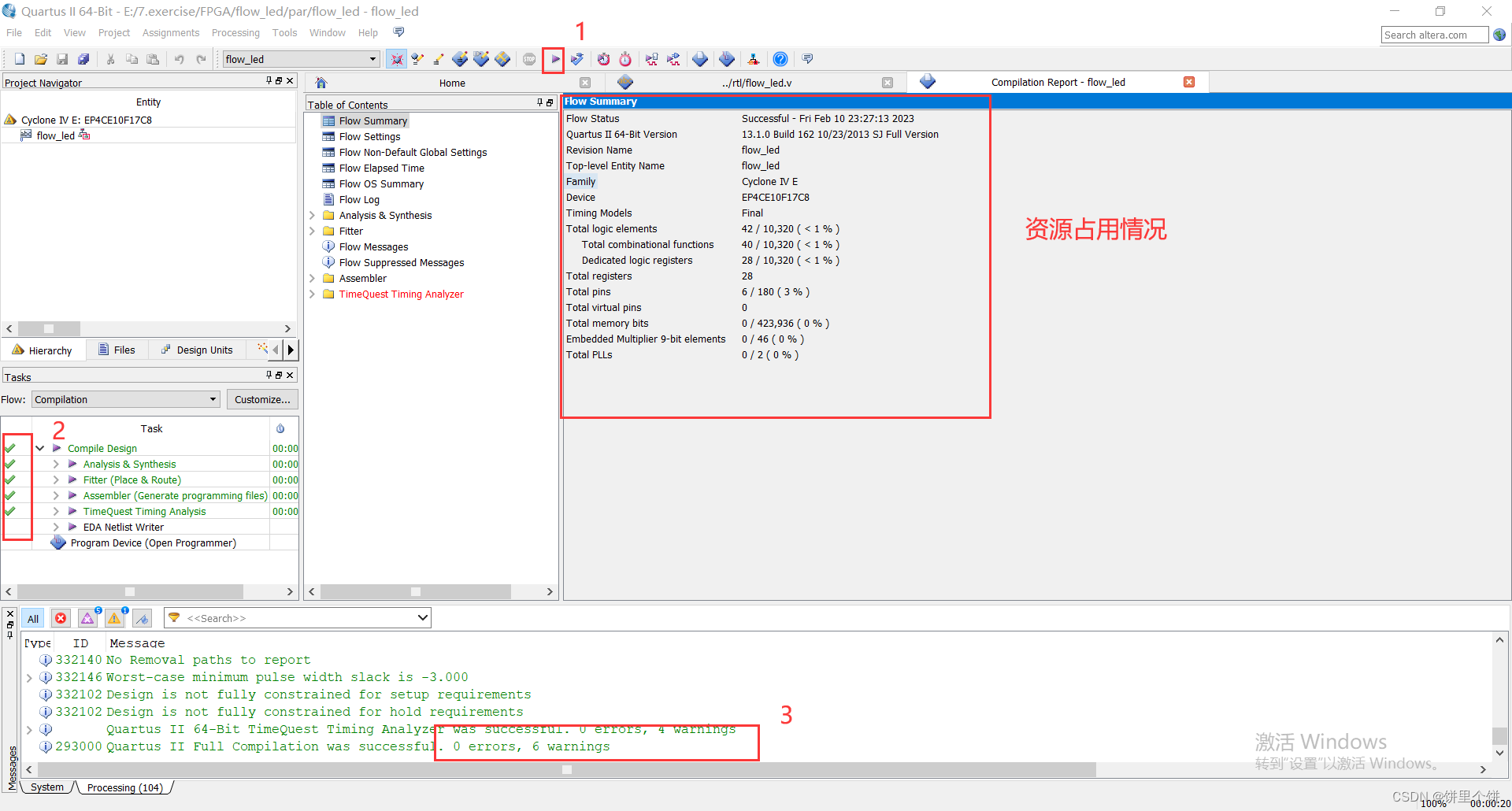Open the File menu

coord(14,32)
